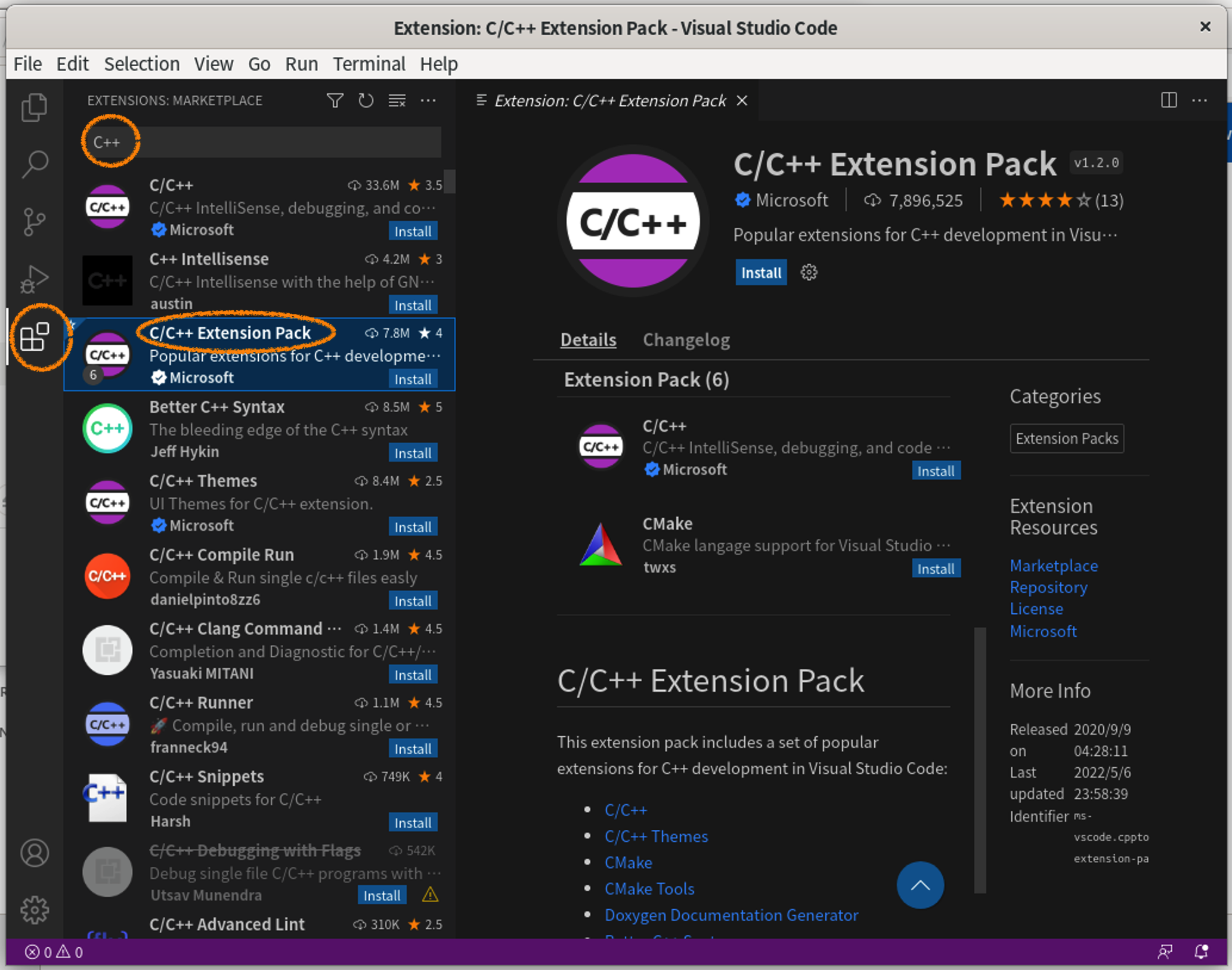Open the Manage gear in activity bar
The image size is (1232, 970).
[34, 910]
